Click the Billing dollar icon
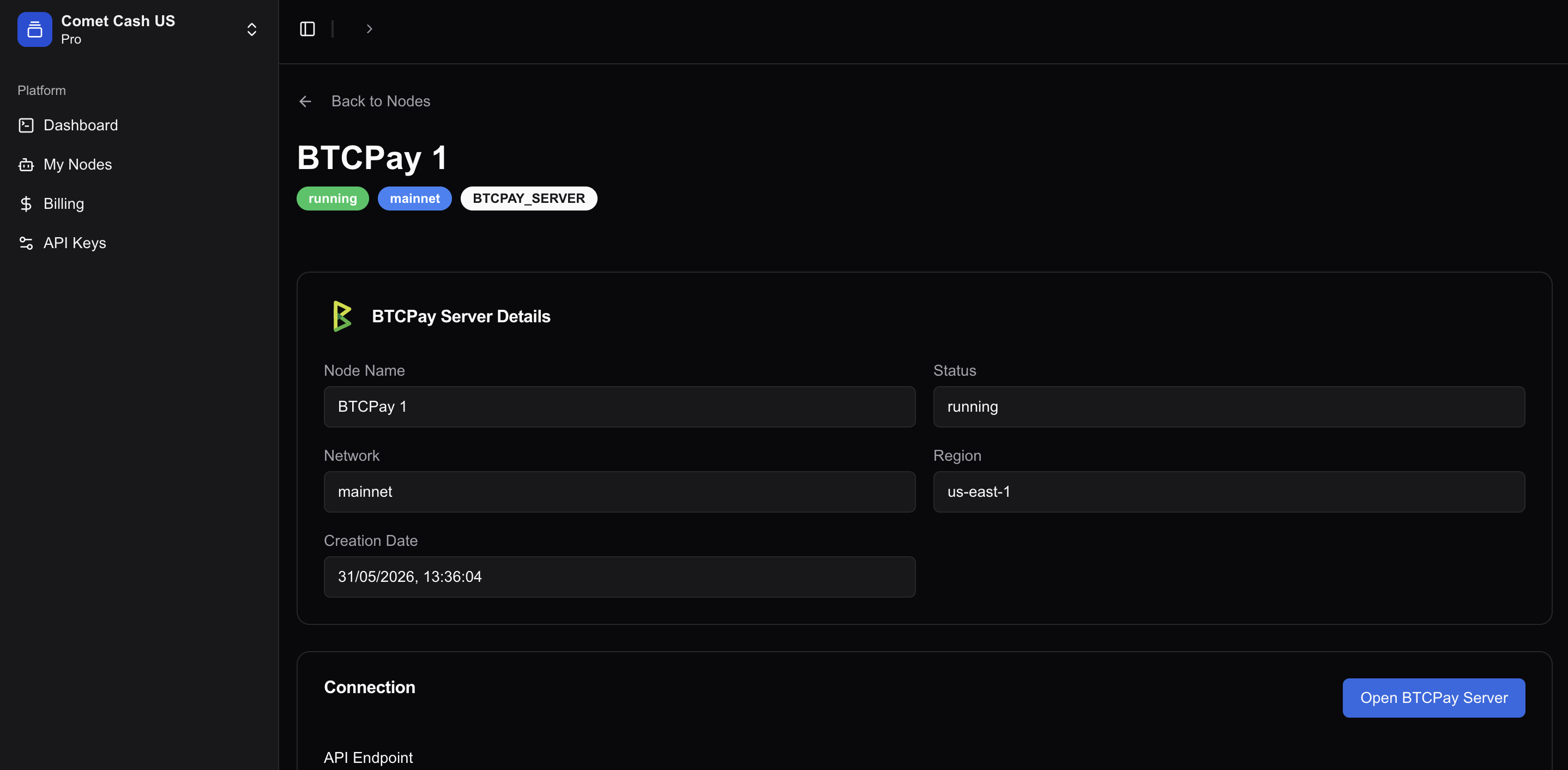1568x770 pixels. 26,204
